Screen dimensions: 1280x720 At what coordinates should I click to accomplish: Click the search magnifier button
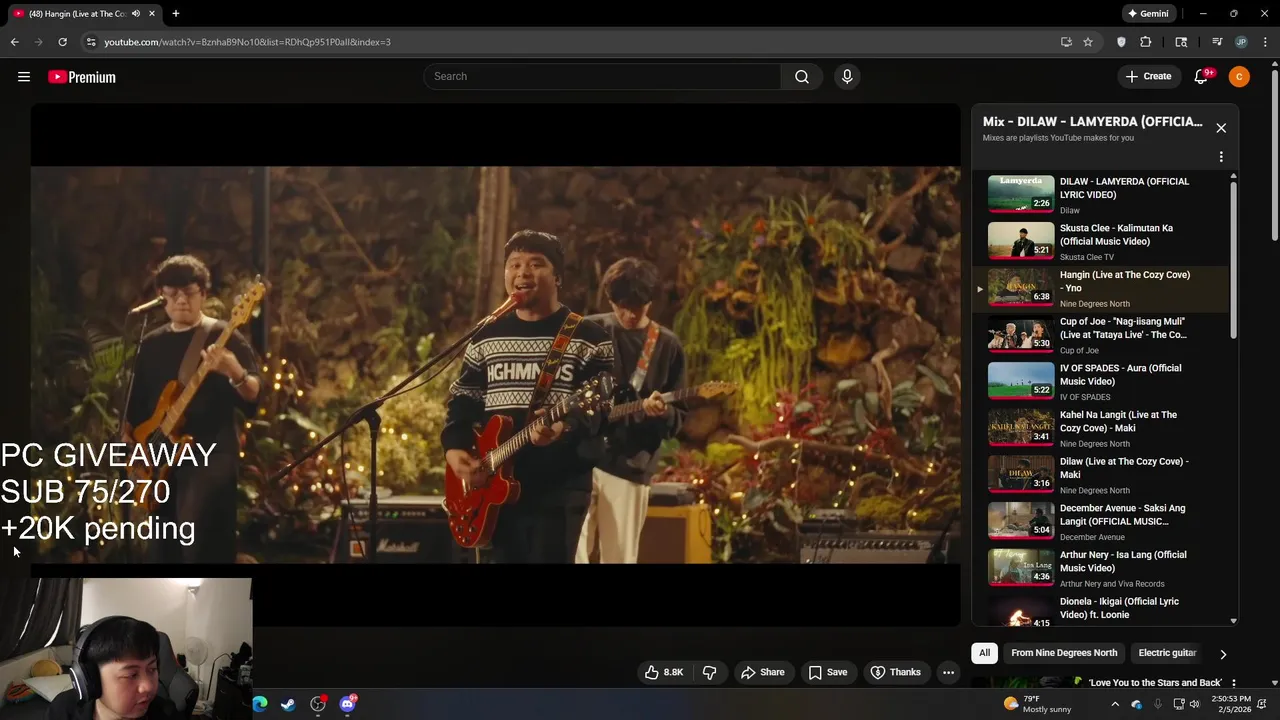pos(802,77)
